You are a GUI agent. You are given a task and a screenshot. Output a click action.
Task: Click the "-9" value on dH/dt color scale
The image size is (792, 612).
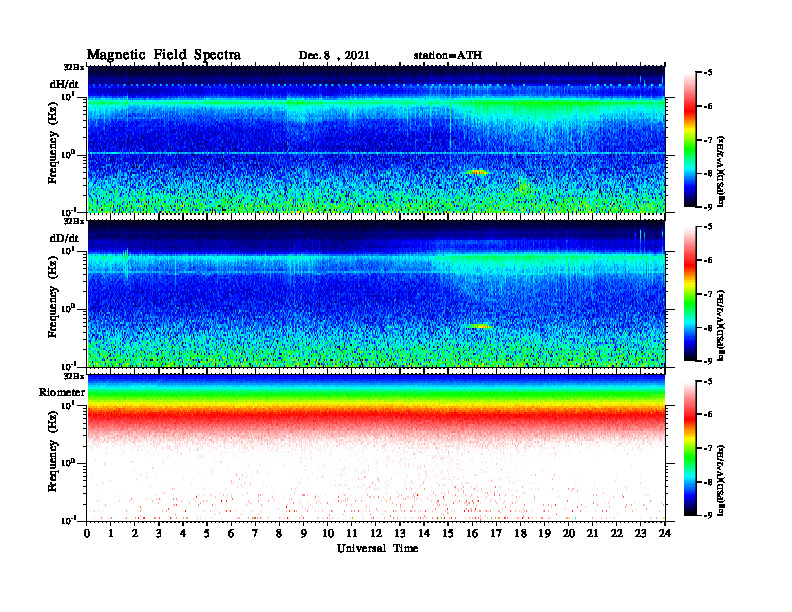pos(708,207)
